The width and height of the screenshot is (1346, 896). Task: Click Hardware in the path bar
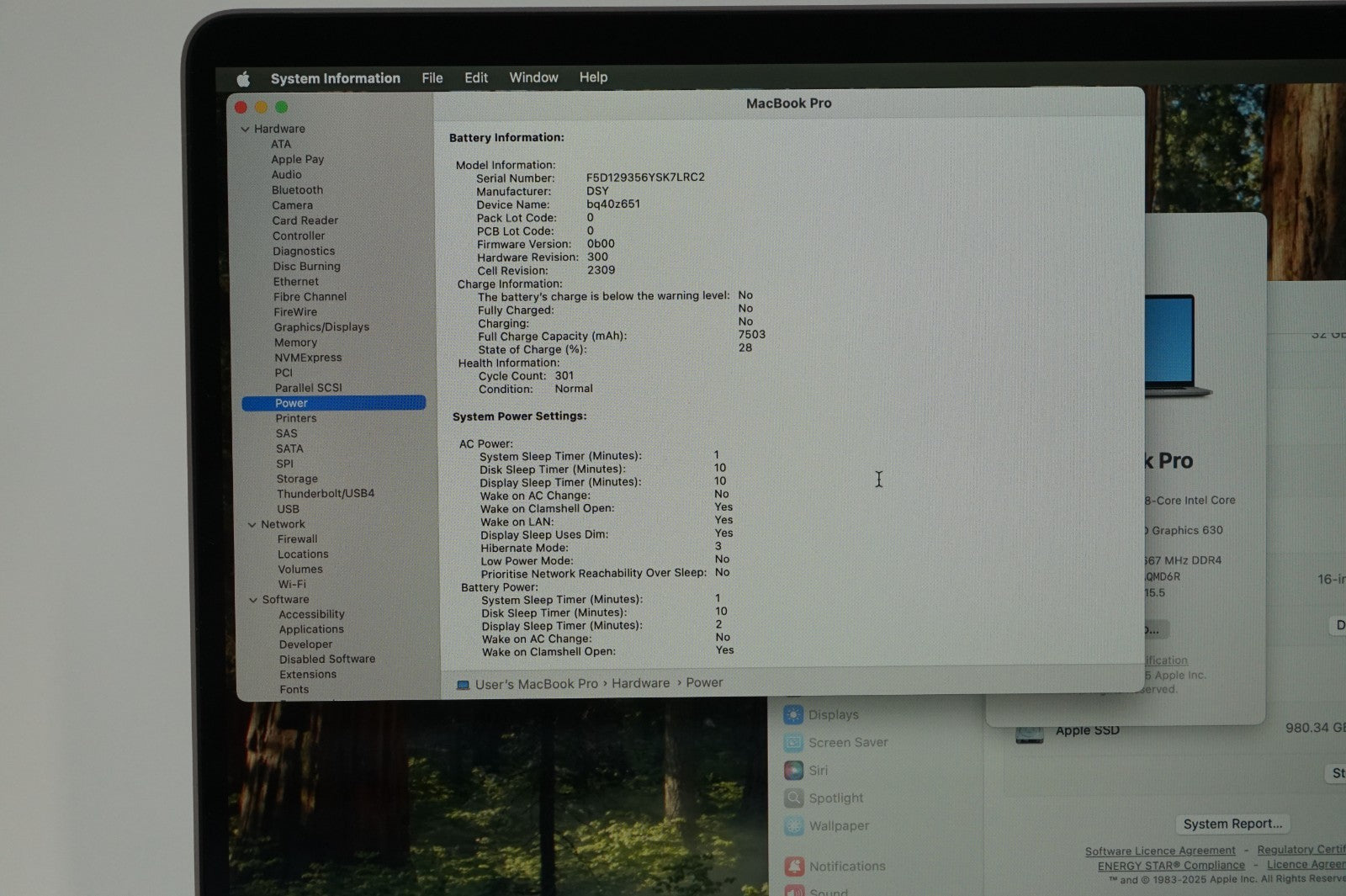641,684
